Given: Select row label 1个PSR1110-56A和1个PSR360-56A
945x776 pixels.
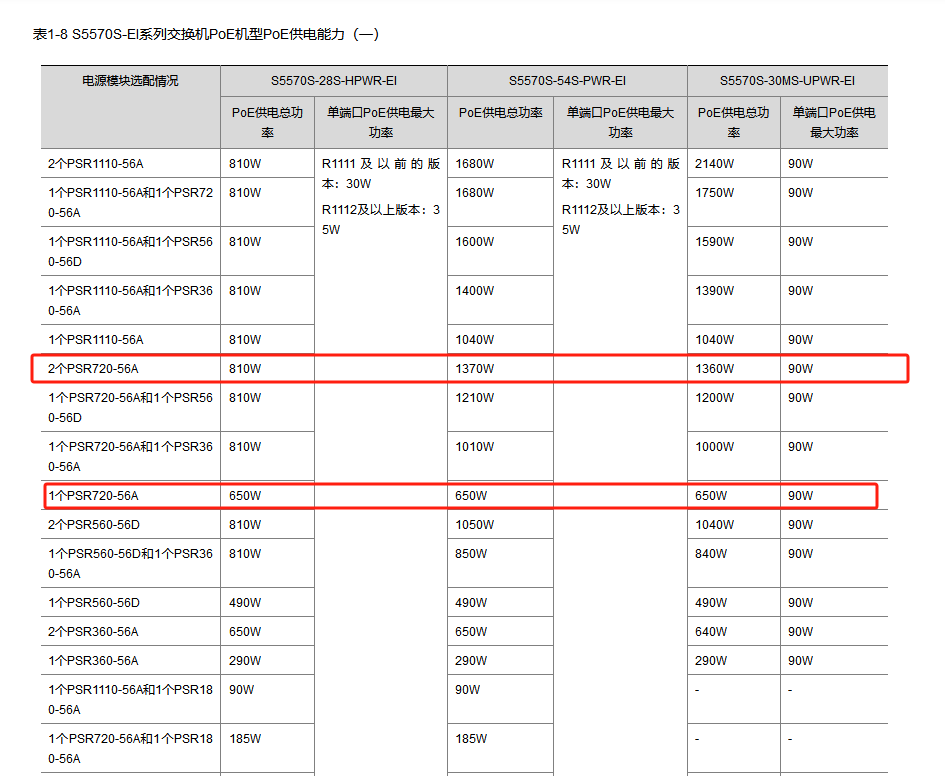Looking at the screenshot, I should (x=131, y=300).
